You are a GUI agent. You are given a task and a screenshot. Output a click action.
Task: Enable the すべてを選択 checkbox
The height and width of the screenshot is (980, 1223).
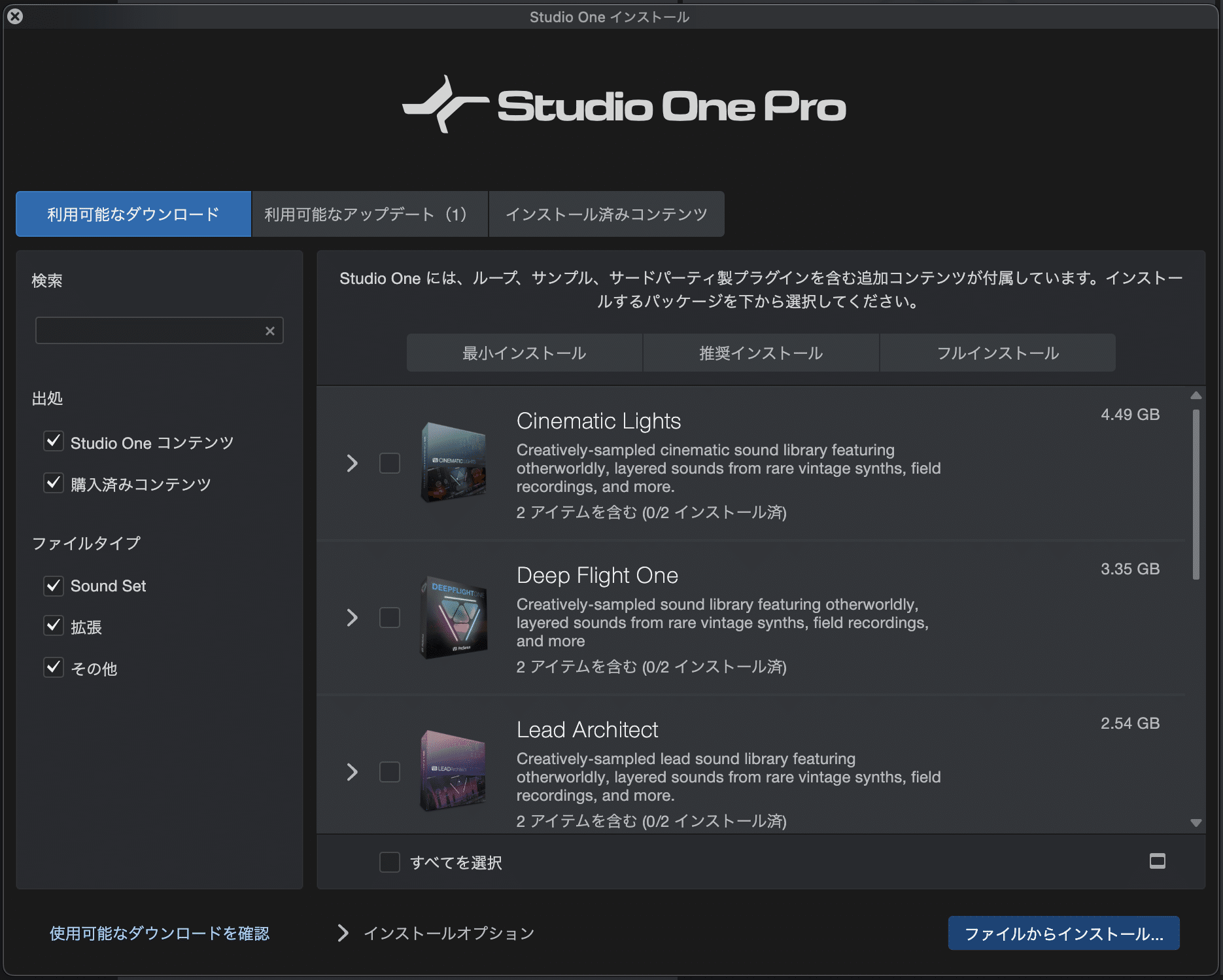pyautogui.click(x=390, y=862)
